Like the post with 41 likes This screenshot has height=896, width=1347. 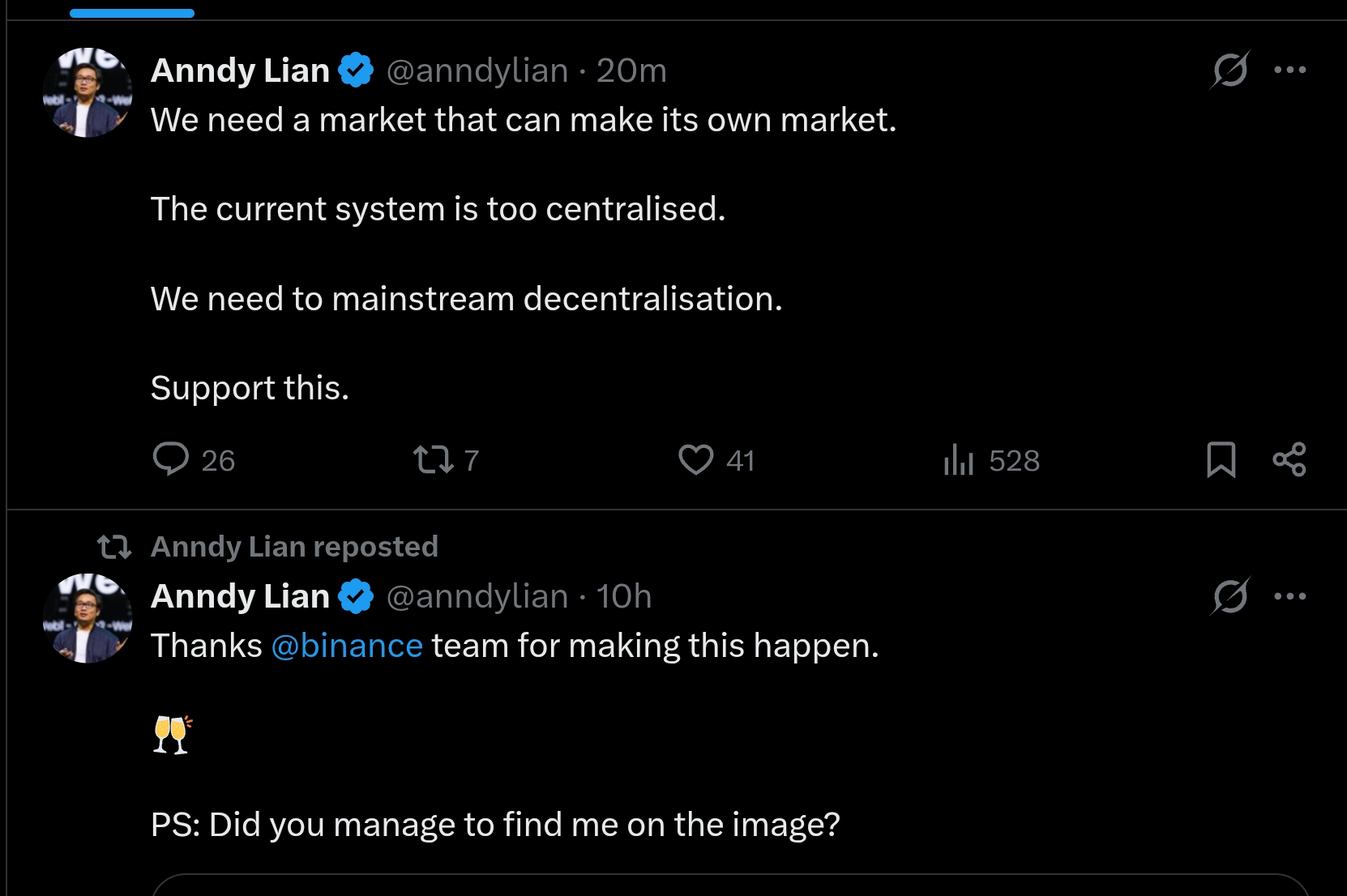695,459
